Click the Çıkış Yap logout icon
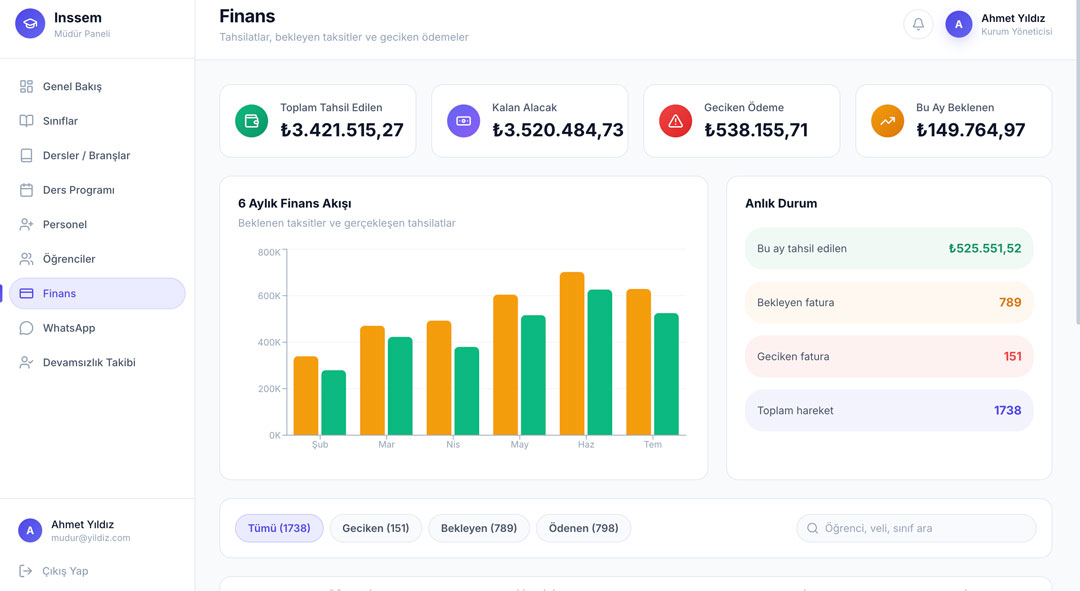 coord(25,570)
